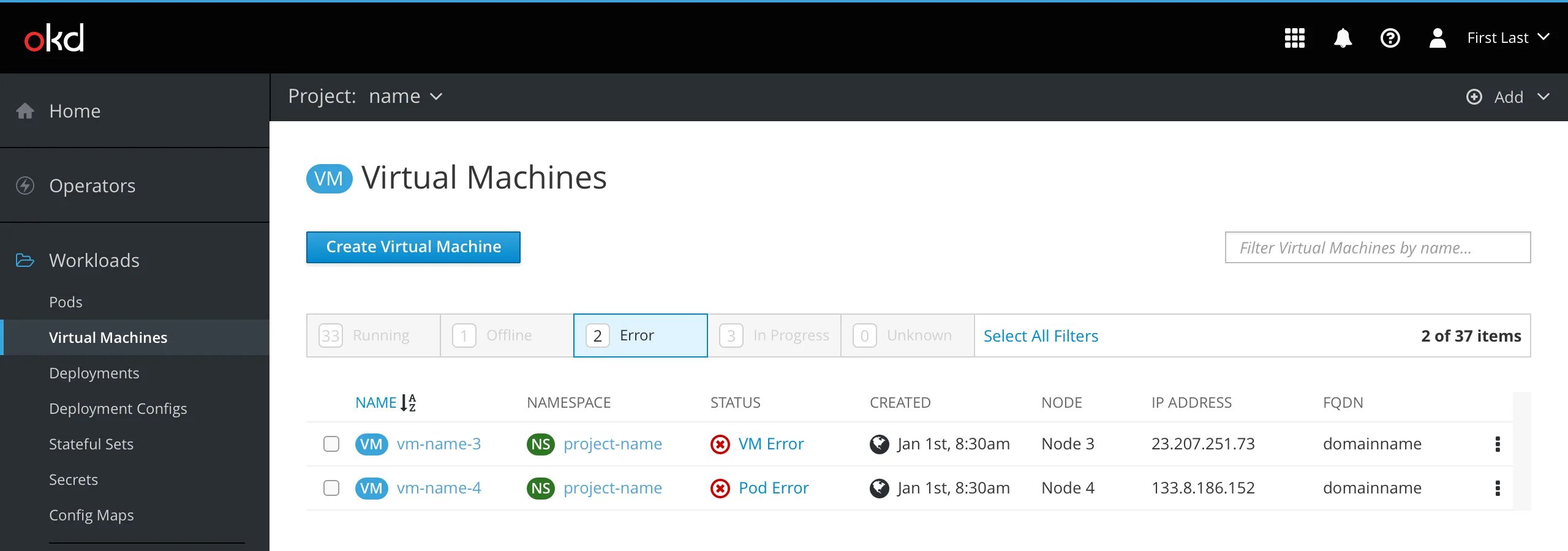Screen dimensions: 1568x551
Task: Click the STATUS column header
Action: tap(735, 402)
